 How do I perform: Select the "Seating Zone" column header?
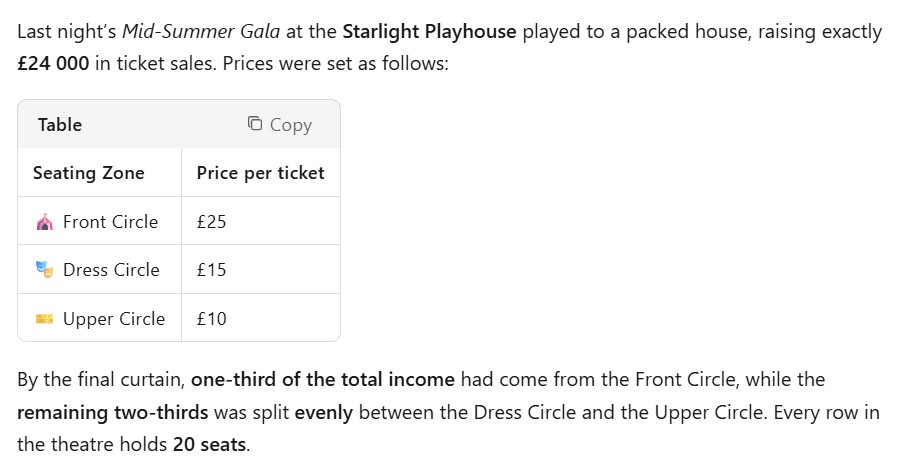tap(88, 173)
